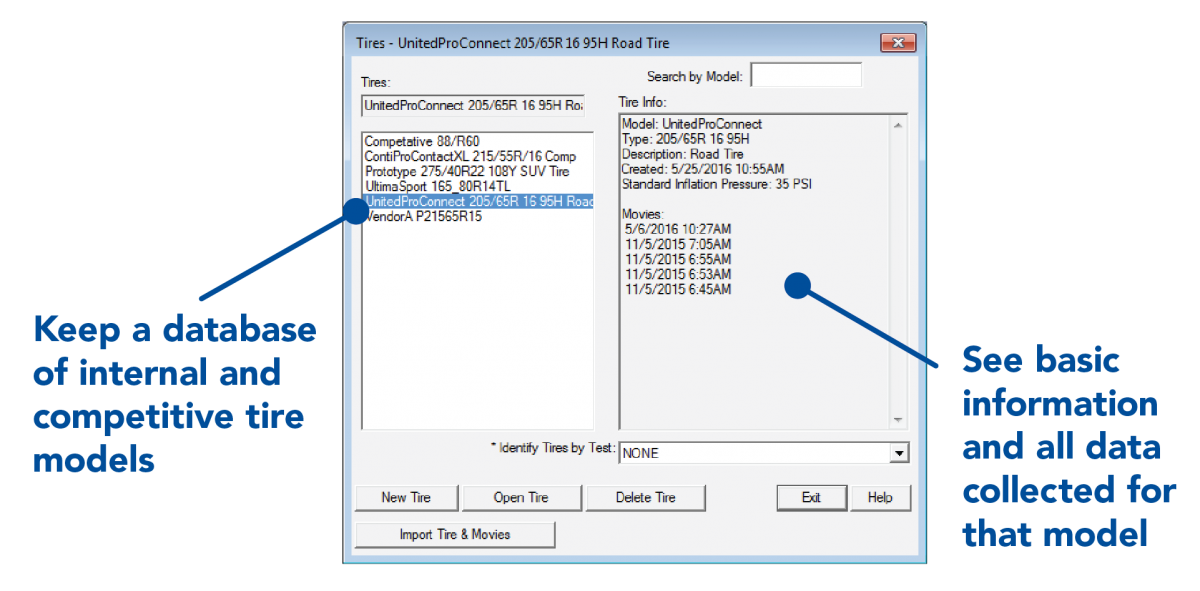1200x591 pixels.
Task: Click the Model: UnitedProConnect info line
Action: (x=692, y=124)
